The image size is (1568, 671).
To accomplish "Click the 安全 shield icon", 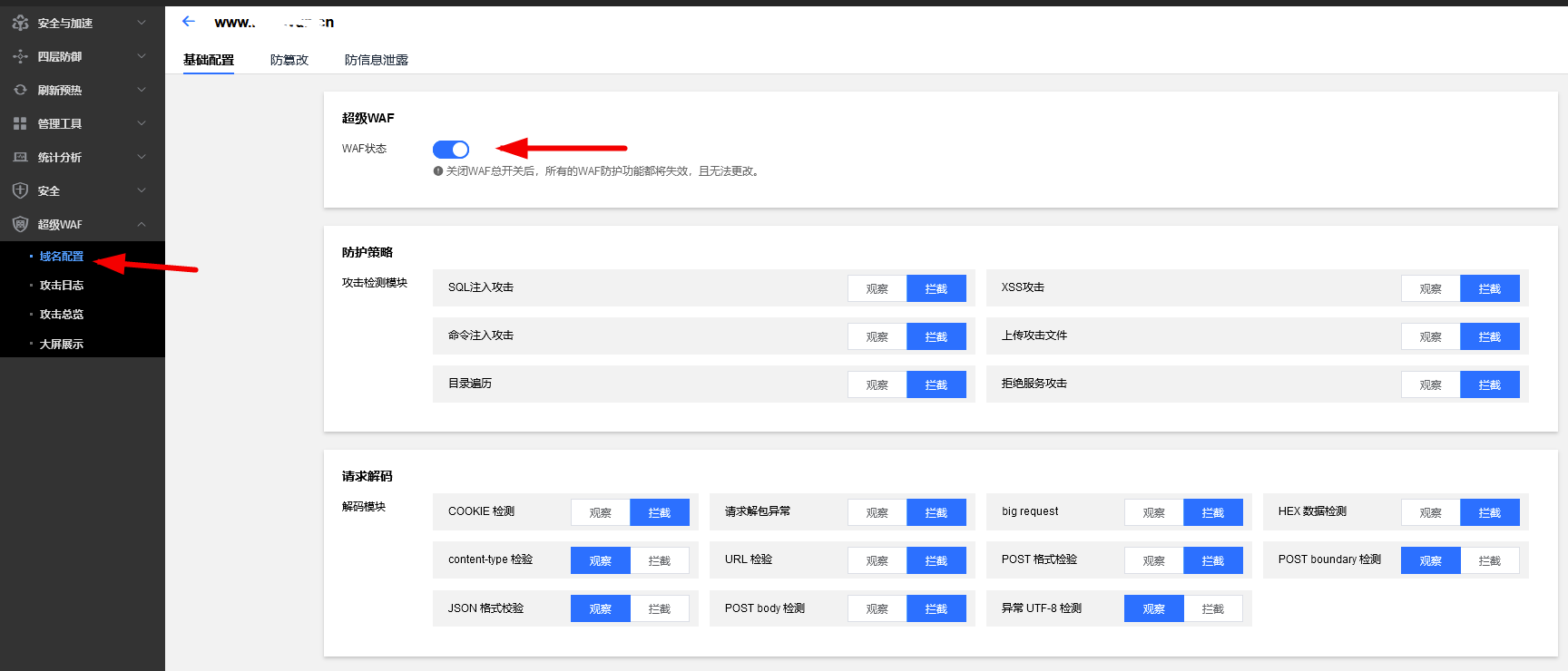I will [20, 190].
